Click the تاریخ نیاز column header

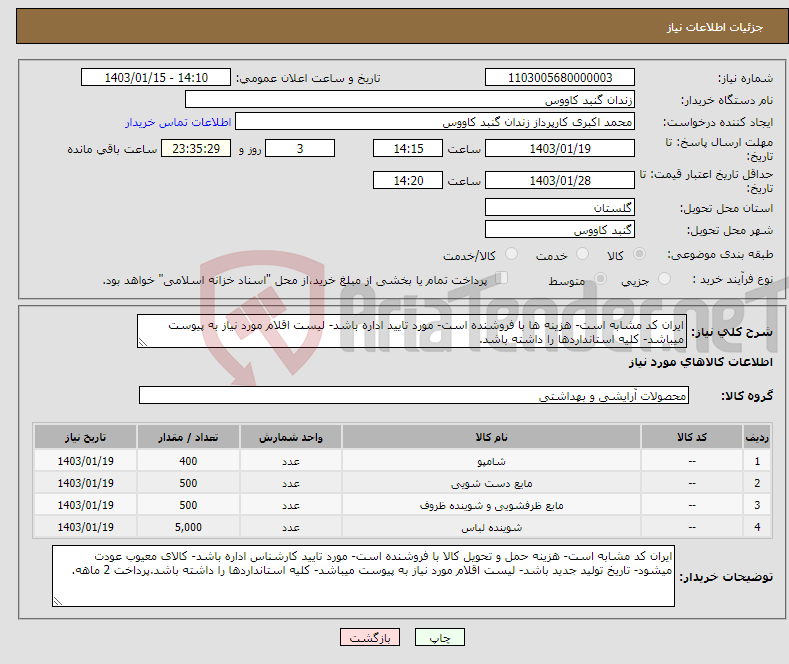coord(86,437)
